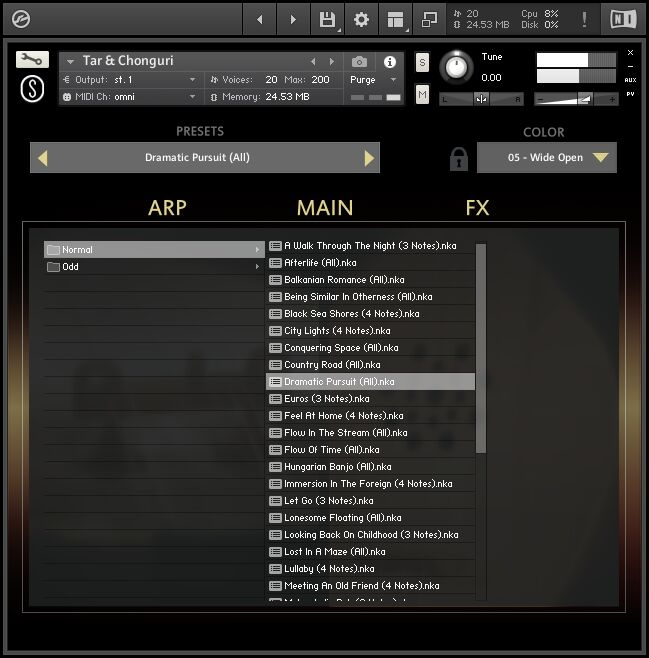The height and width of the screenshot is (658, 649).
Task: Open the Color dropdown 05 - Wide Open
Action: (546, 158)
